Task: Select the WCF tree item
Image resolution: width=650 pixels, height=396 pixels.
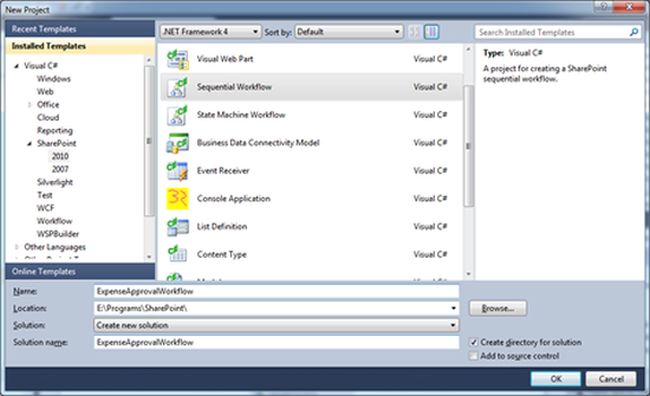Action: [x=46, y=208]
